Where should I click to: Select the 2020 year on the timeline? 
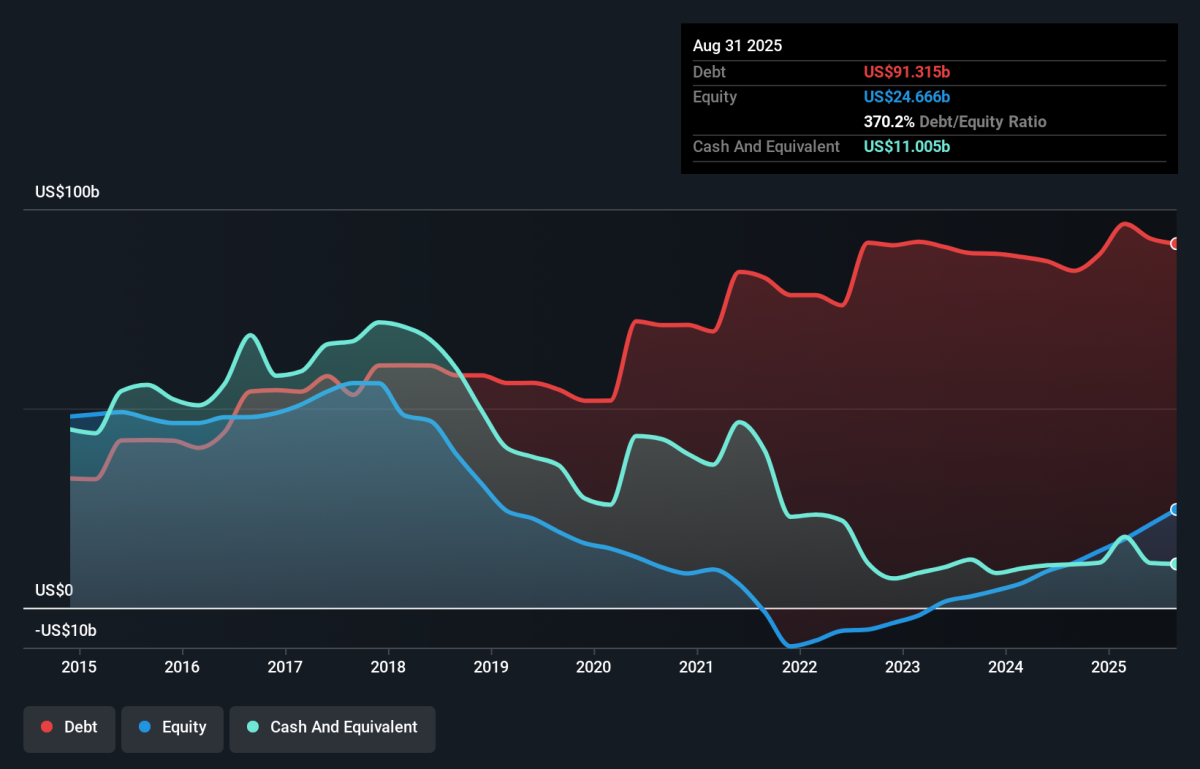tap(594, 667)
